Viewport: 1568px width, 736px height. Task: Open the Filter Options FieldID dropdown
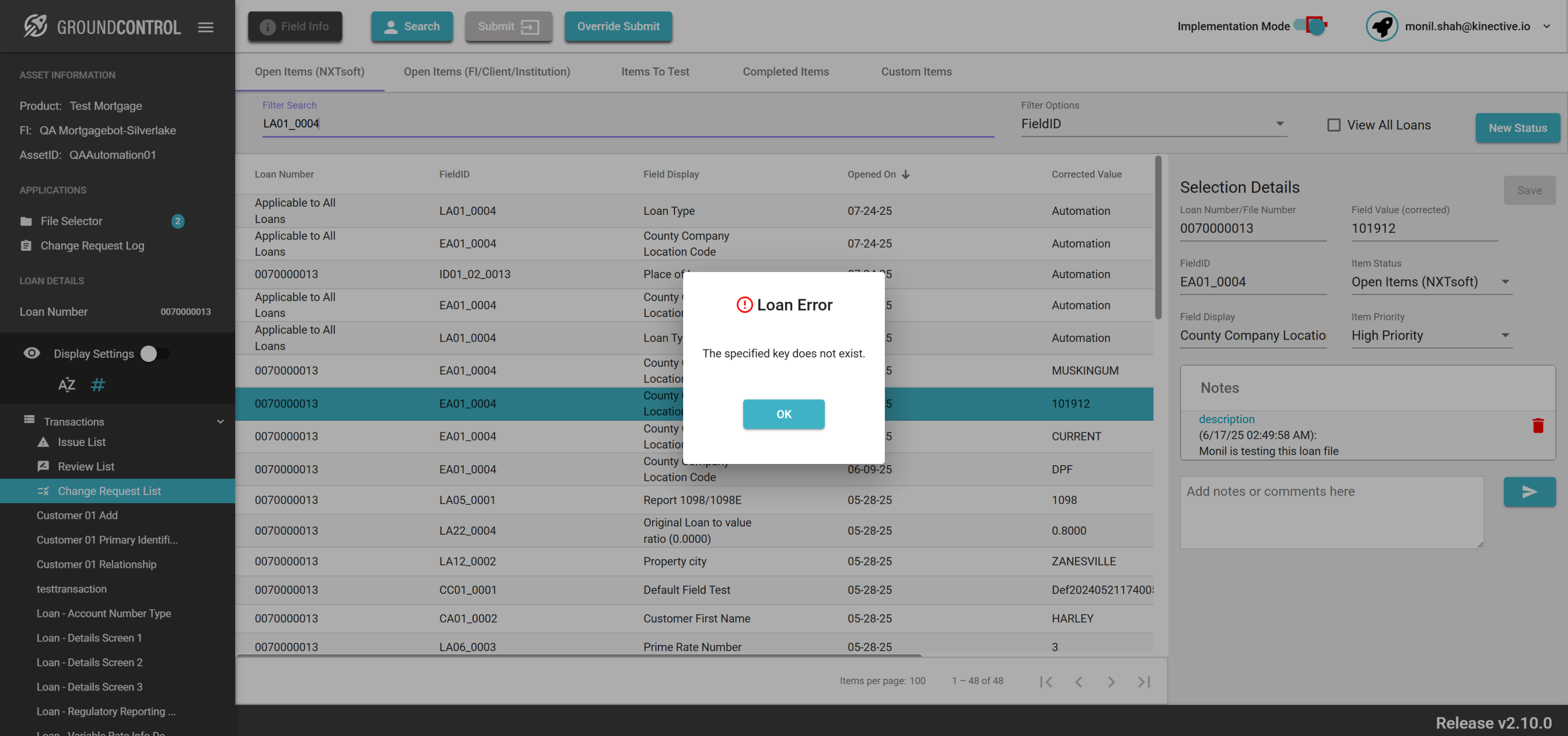click(x=1153, y=124)
